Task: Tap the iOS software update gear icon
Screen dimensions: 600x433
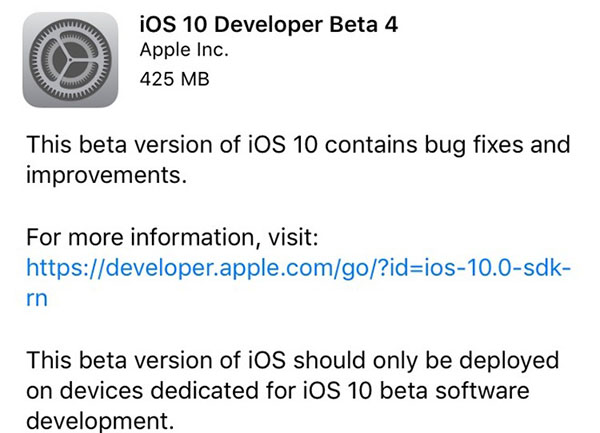Action: tap(70, 60)
